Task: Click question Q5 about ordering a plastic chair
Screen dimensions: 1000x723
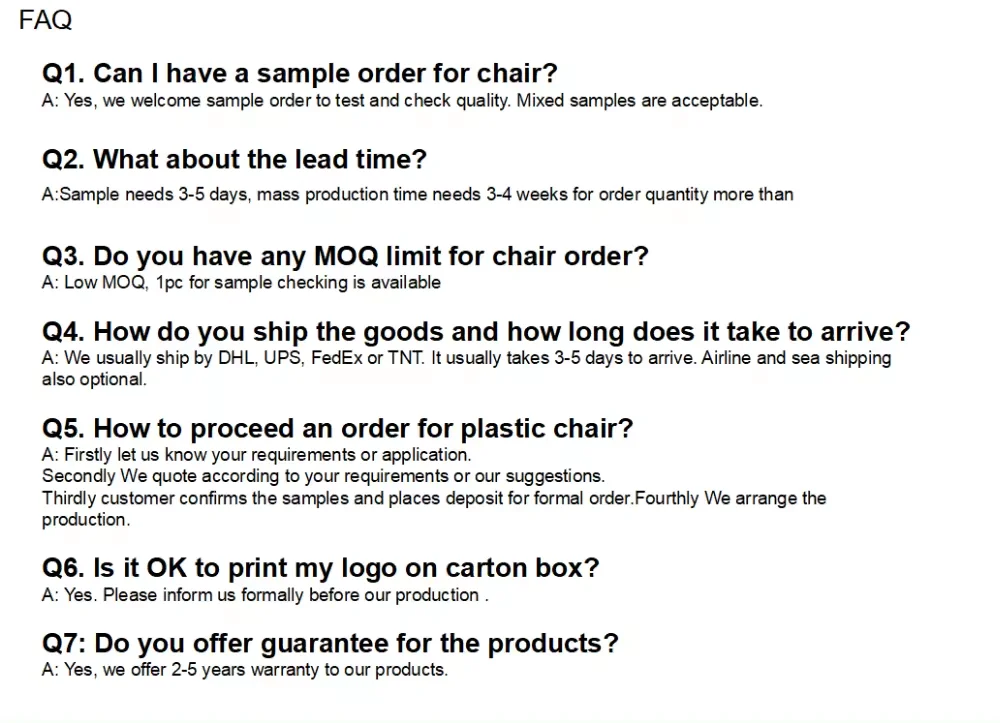Action: click(x=337, y=429)
